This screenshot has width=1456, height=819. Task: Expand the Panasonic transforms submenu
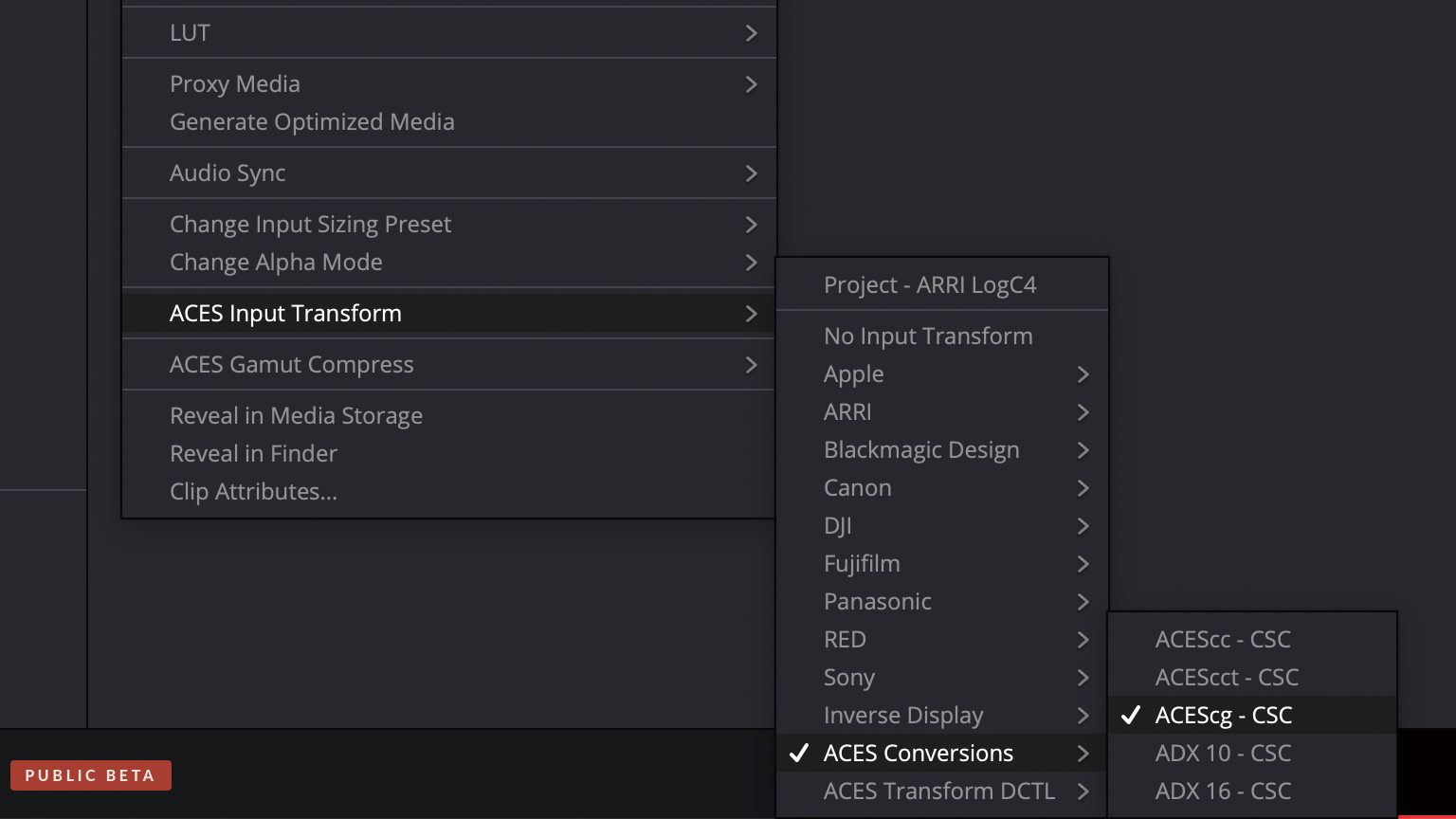coord(942,602)
